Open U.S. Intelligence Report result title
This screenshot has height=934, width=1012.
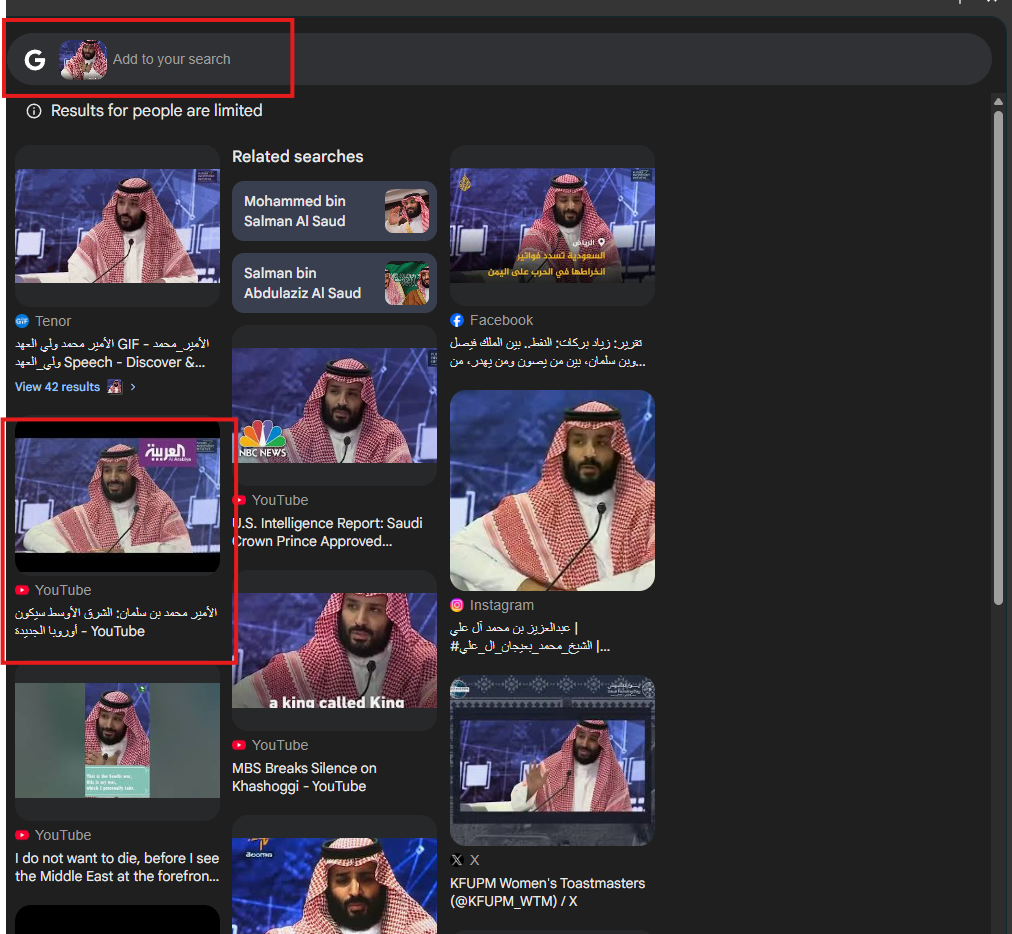(x=328, y=532)
